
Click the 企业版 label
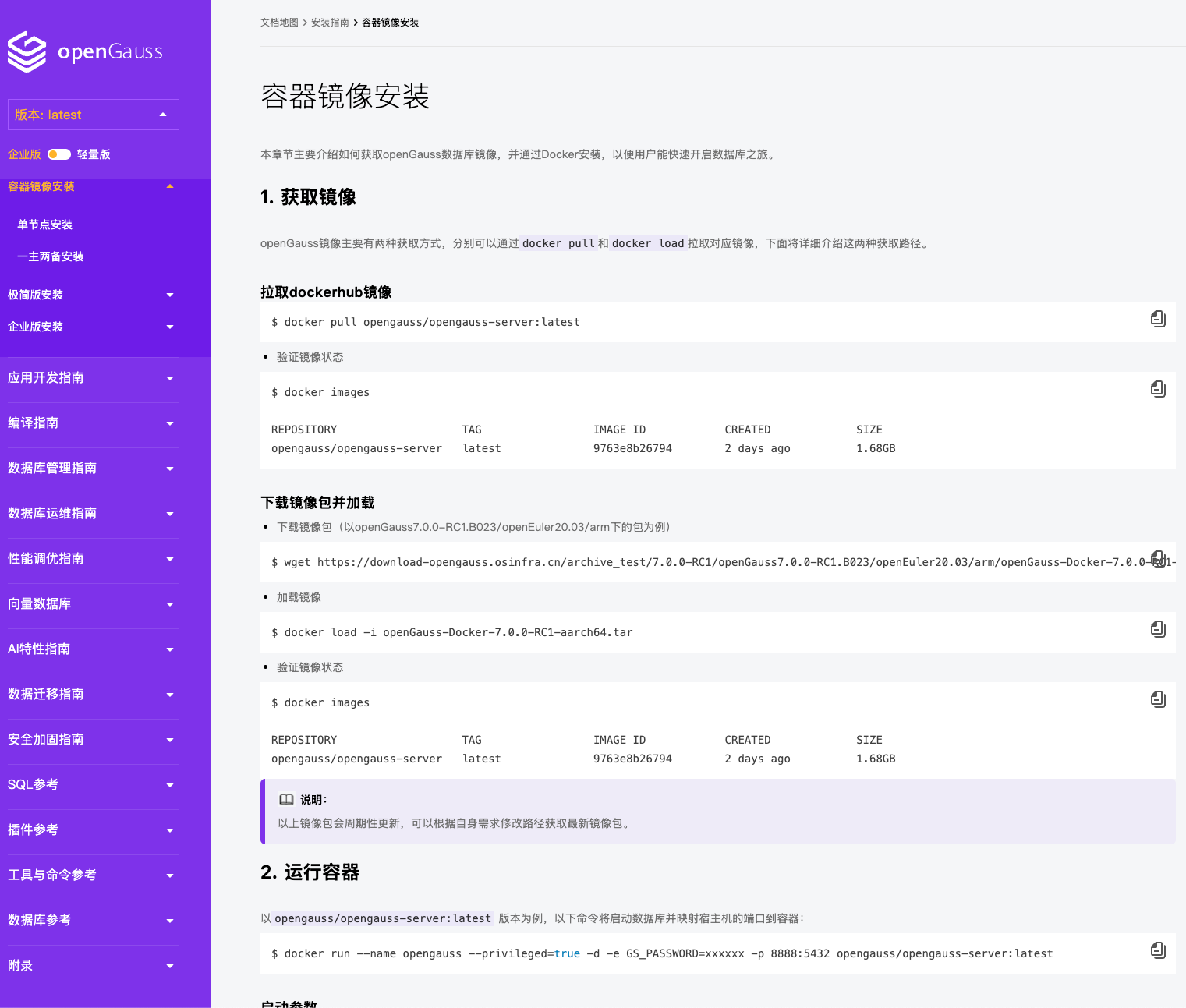pos(24,154)
